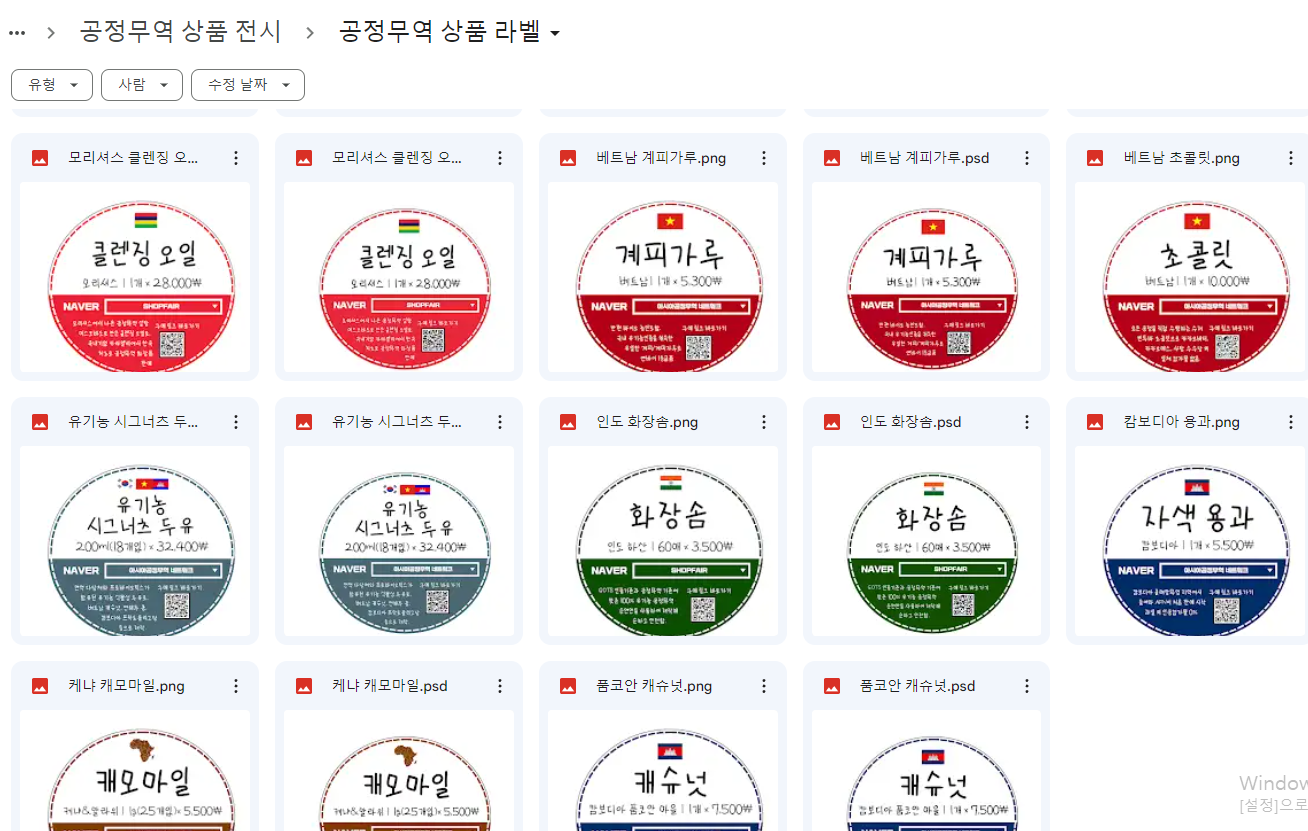1308x831 pixels.
Task: Open three-dot menu for 인도 화장솜.png
Action: [764, 422]
